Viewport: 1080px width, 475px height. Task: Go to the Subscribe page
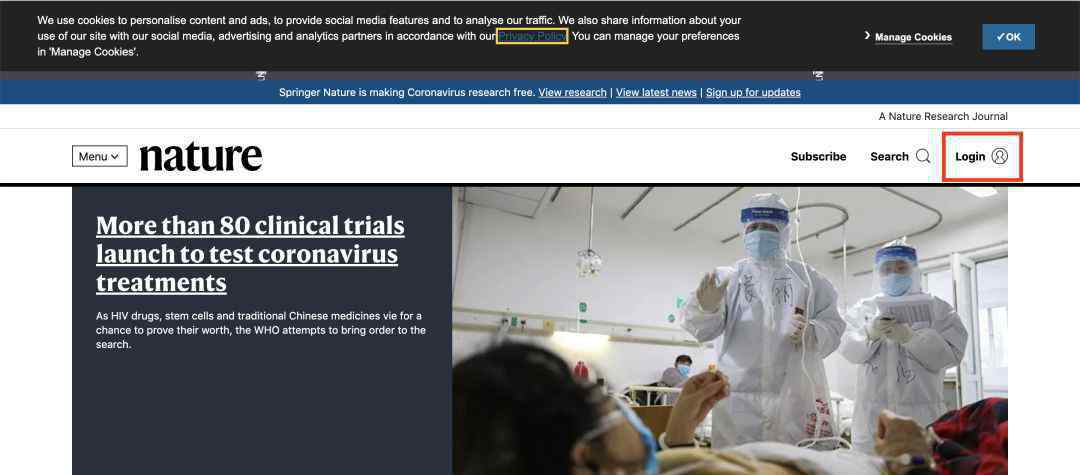coord(818,156)
